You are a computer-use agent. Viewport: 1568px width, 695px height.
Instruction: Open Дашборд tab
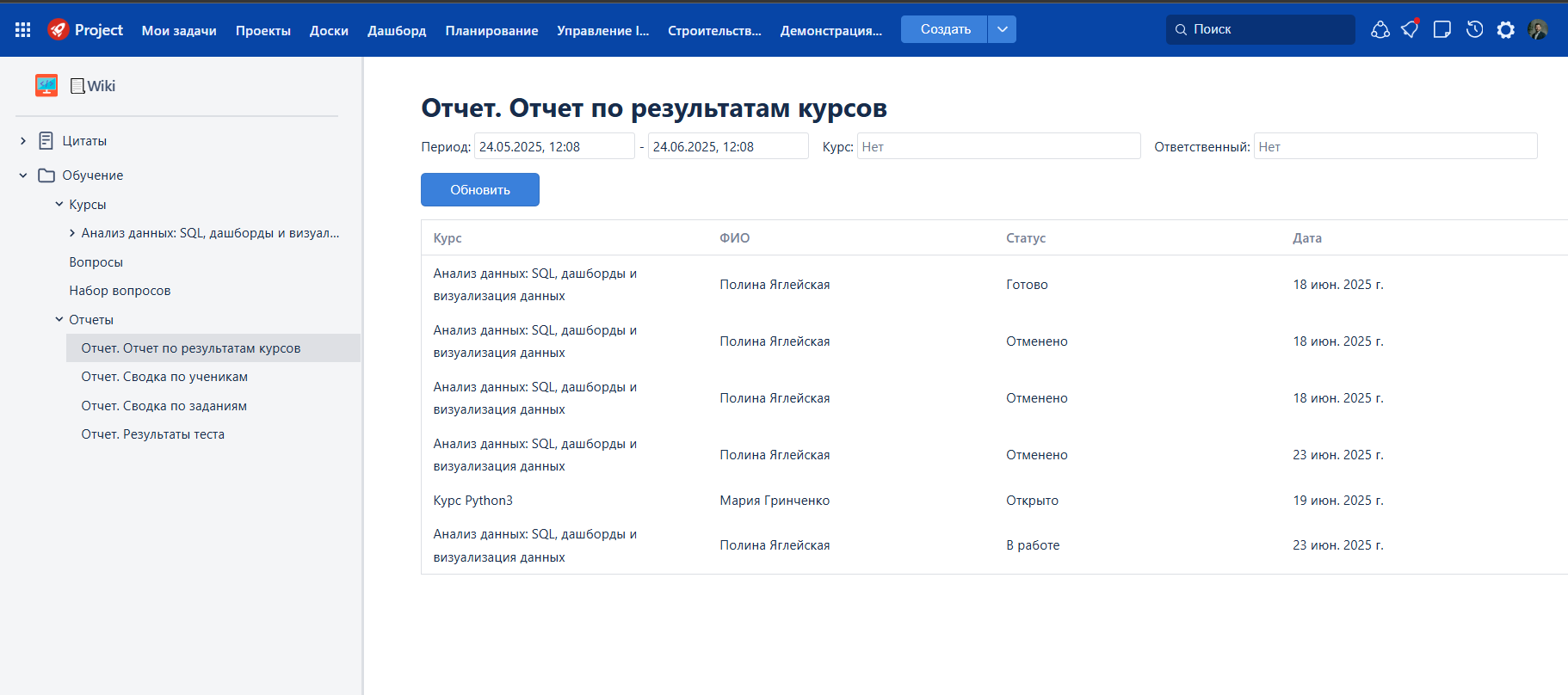pyautogui.click(x=397, y=30)
